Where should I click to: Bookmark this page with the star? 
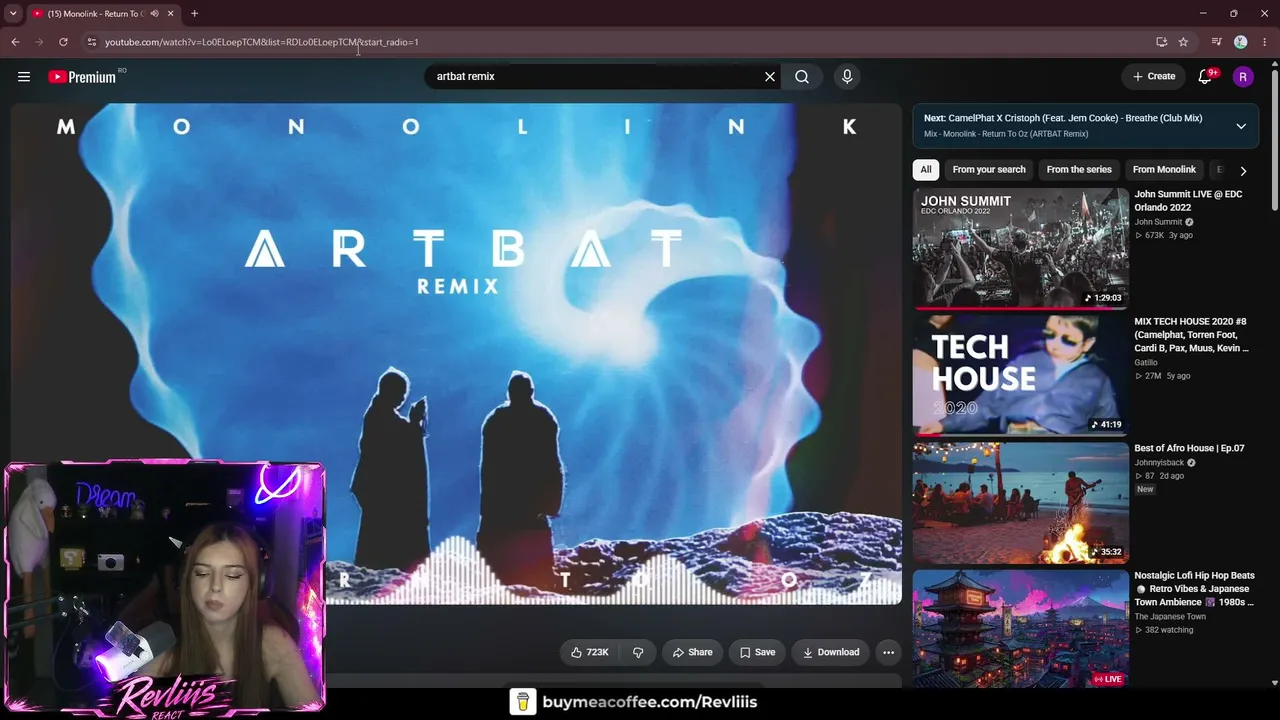[x=1183, y=42]
